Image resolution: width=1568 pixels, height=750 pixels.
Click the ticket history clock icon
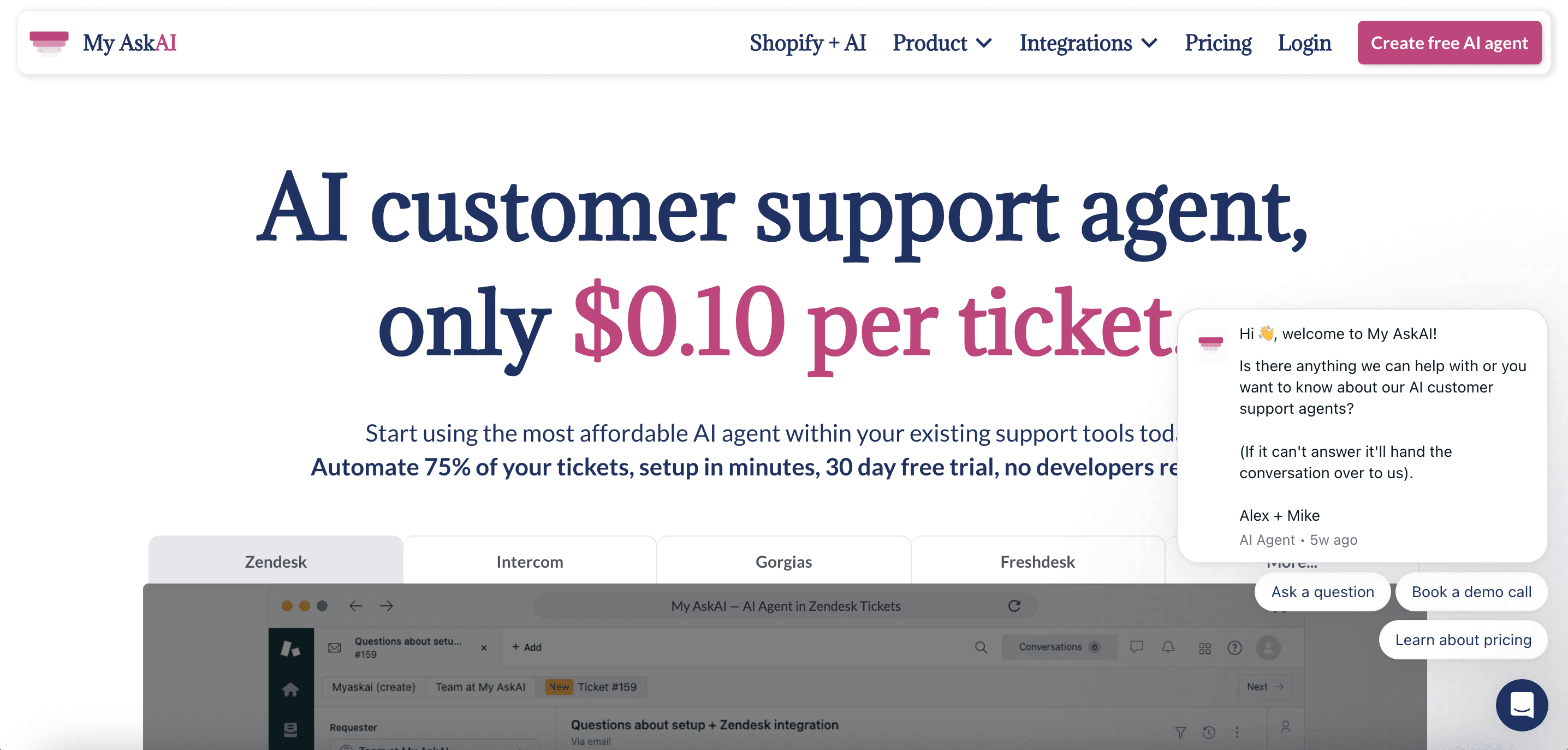[1209, 733]
